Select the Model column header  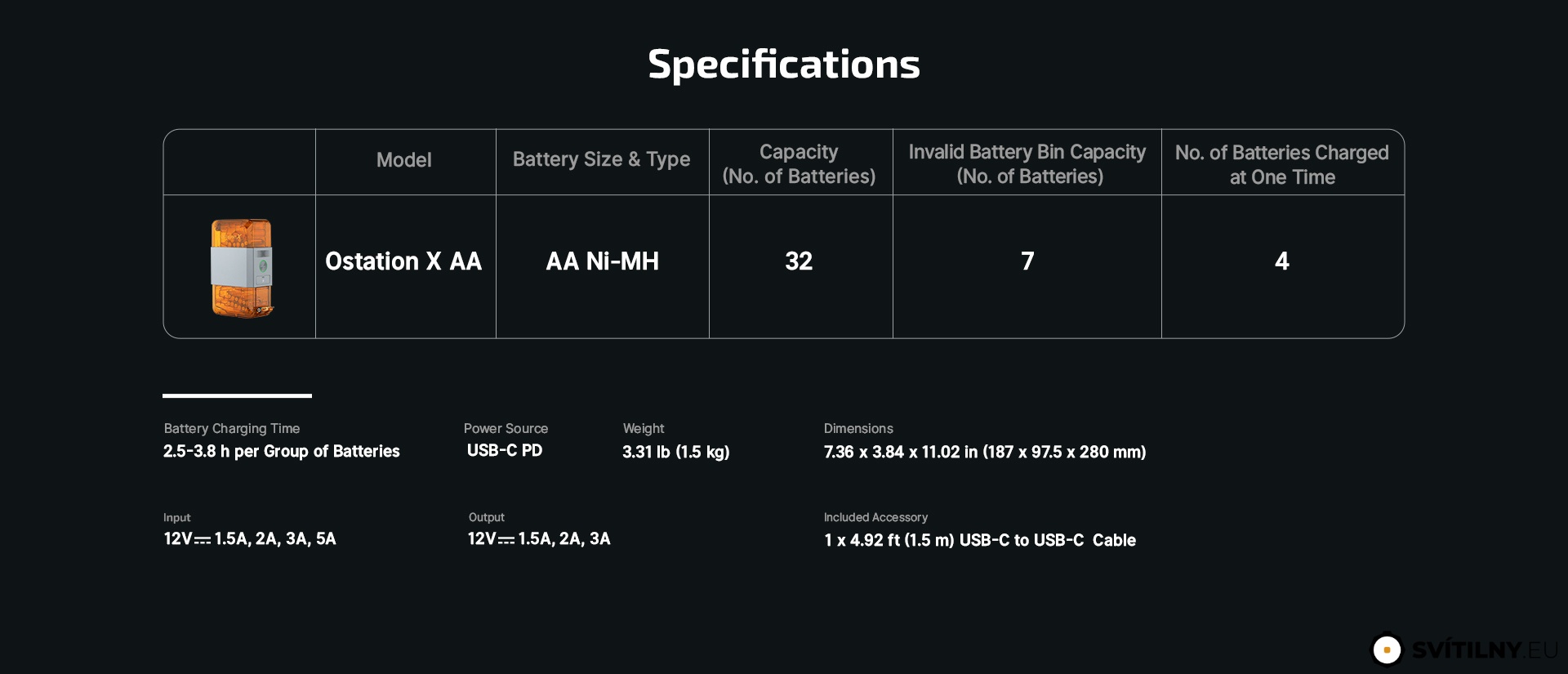[404, 160]
